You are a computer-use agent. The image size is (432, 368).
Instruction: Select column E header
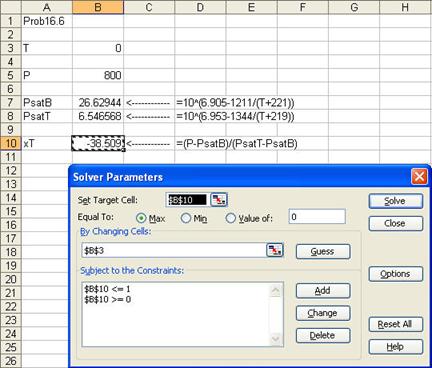click(x=252, y=7)
